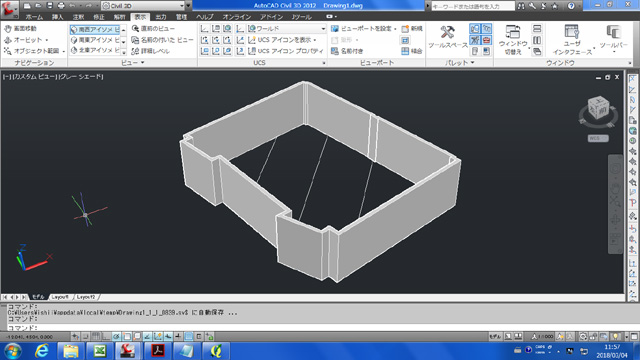This screenshot has width=640, height=360.
Task: Click the Toolspace hammer-and-wrench icon
Action: [447, 32]
